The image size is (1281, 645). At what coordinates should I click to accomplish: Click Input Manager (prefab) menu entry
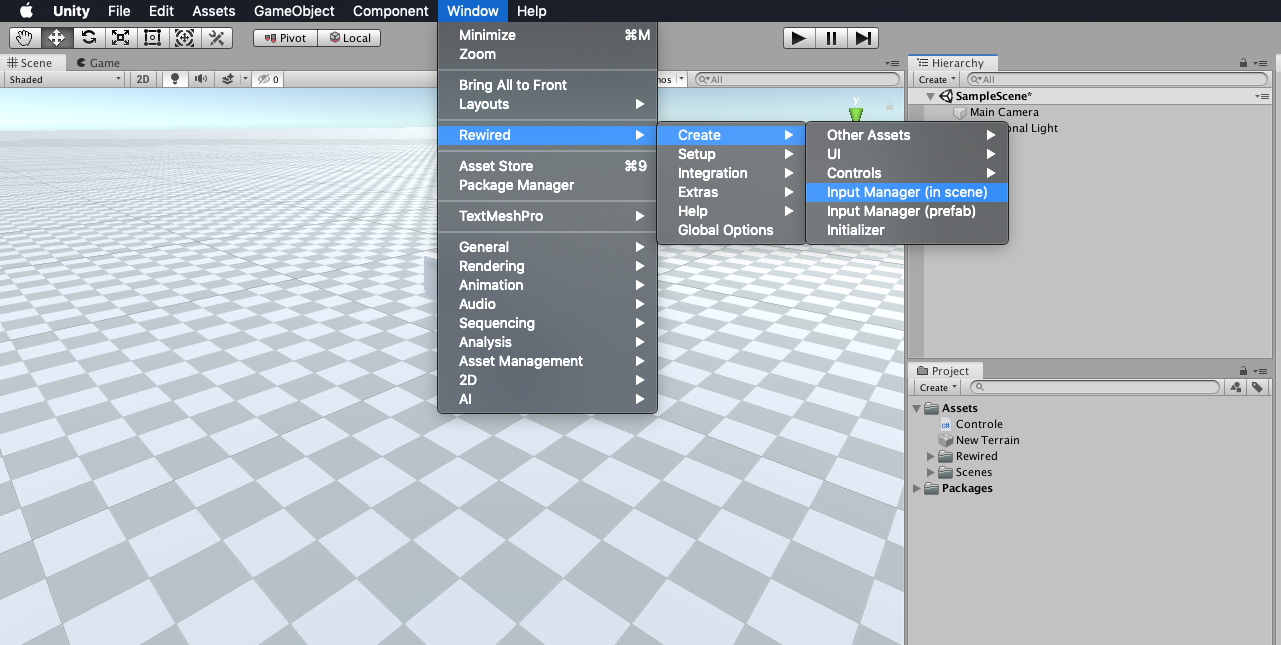point(907,211)
